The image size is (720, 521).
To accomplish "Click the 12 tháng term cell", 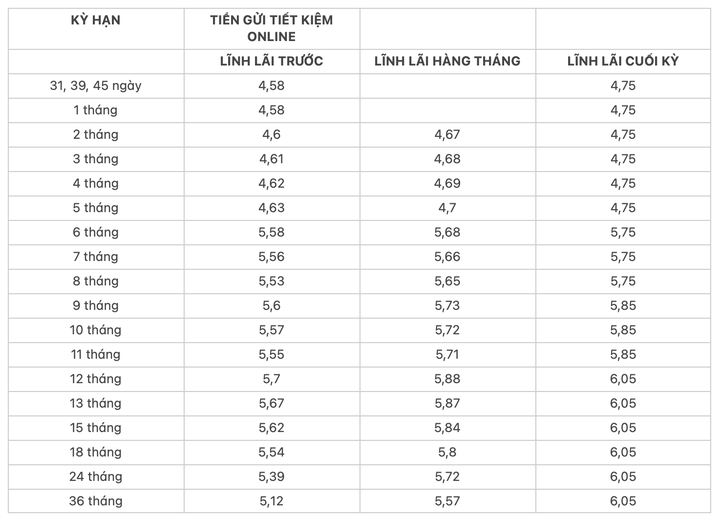I will [x=96, y=379].
